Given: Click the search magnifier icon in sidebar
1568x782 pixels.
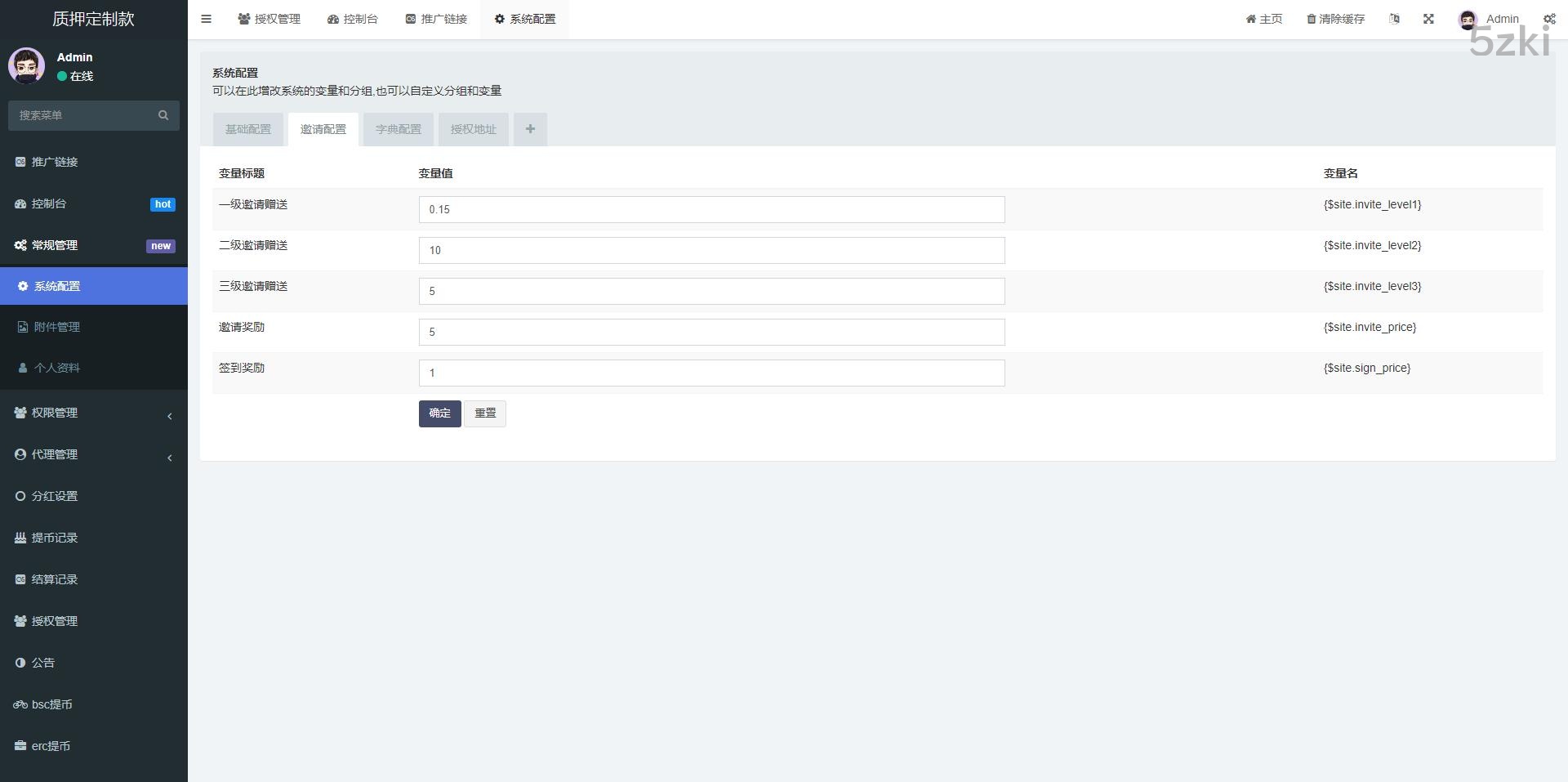Looking at the screenshot, I should [x=163, y=115].
